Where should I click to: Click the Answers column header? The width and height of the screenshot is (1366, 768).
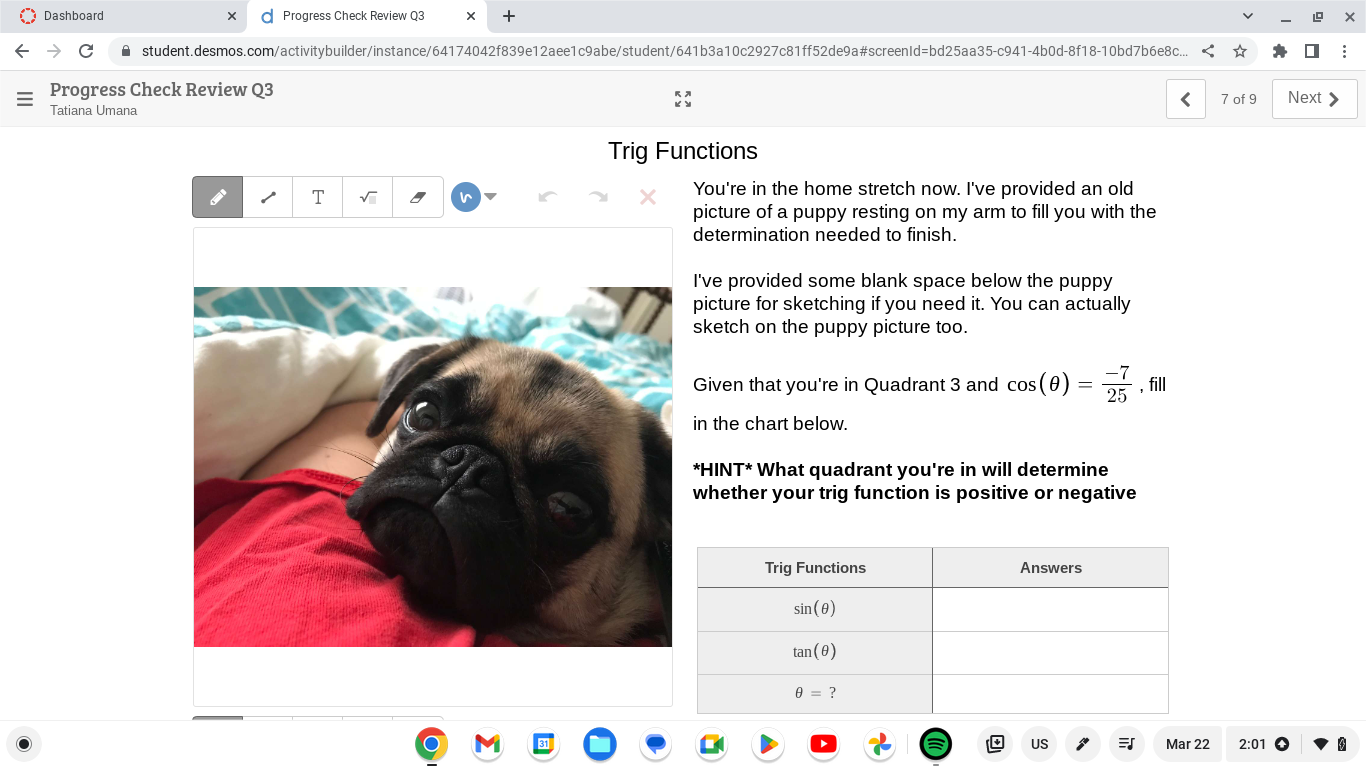click(x=1051, y=568)
